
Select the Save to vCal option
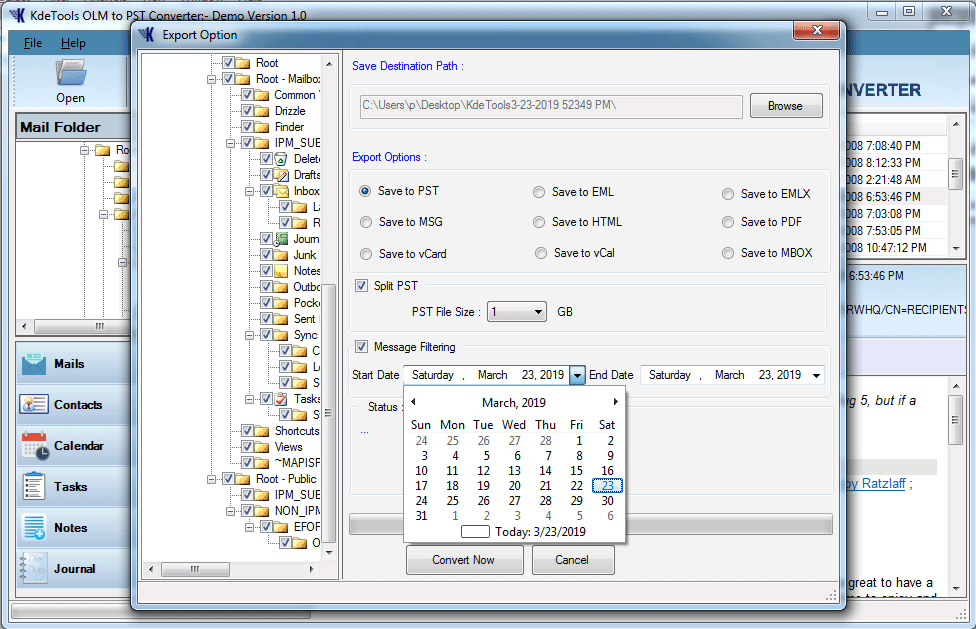[541, 253]
